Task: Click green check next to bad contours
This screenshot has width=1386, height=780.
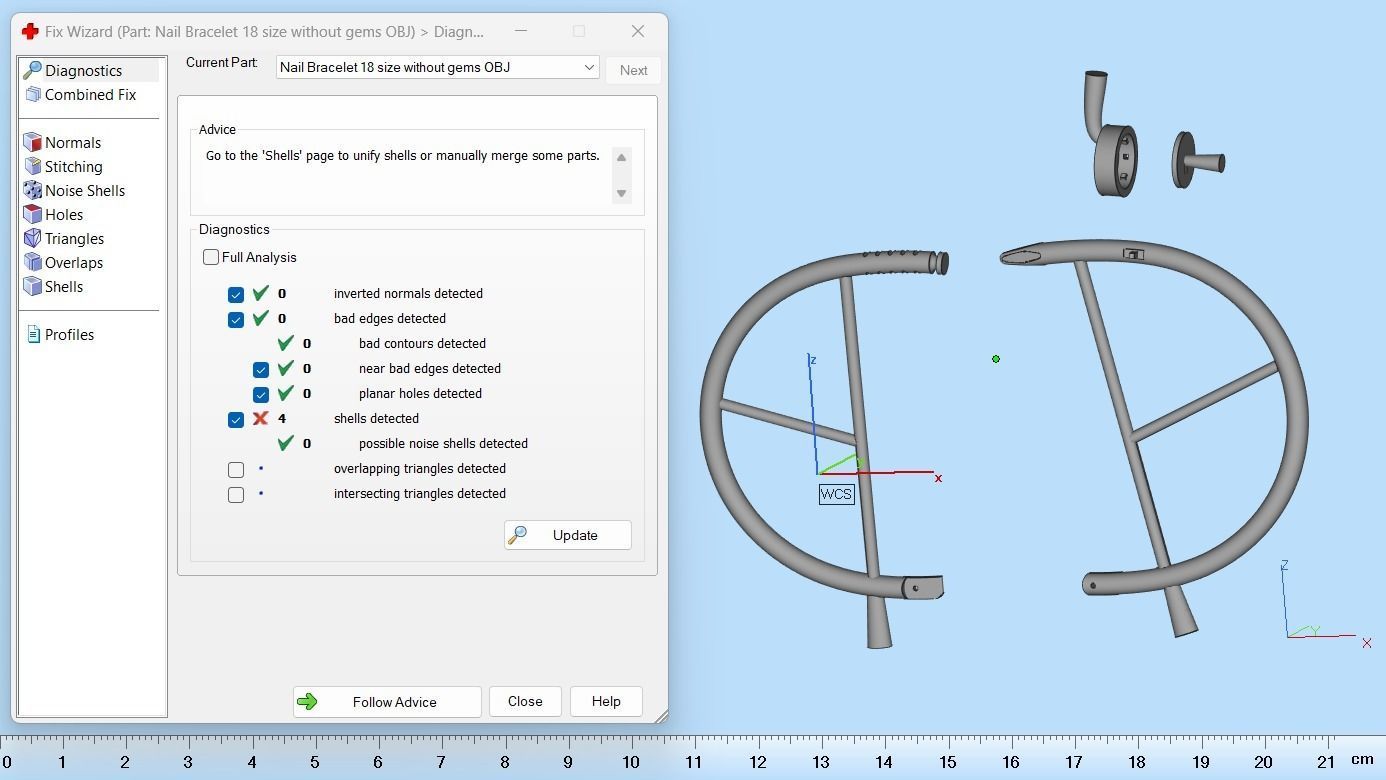Action: pos(286,344)
